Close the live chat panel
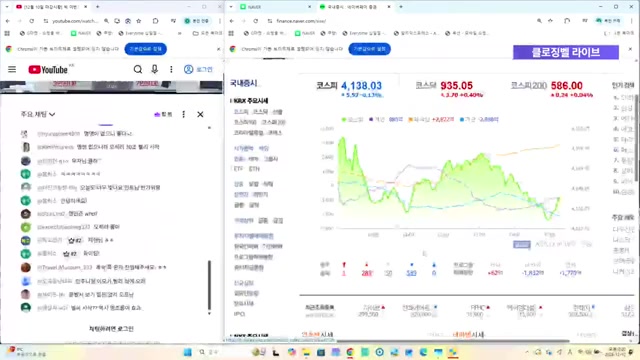The height and width of the screenshot is (360, 640). coord(200,114)
